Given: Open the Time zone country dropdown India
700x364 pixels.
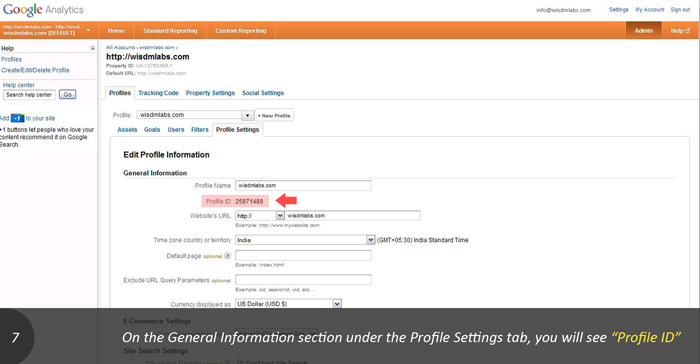Looking at the screenshot, I should 305,240.
